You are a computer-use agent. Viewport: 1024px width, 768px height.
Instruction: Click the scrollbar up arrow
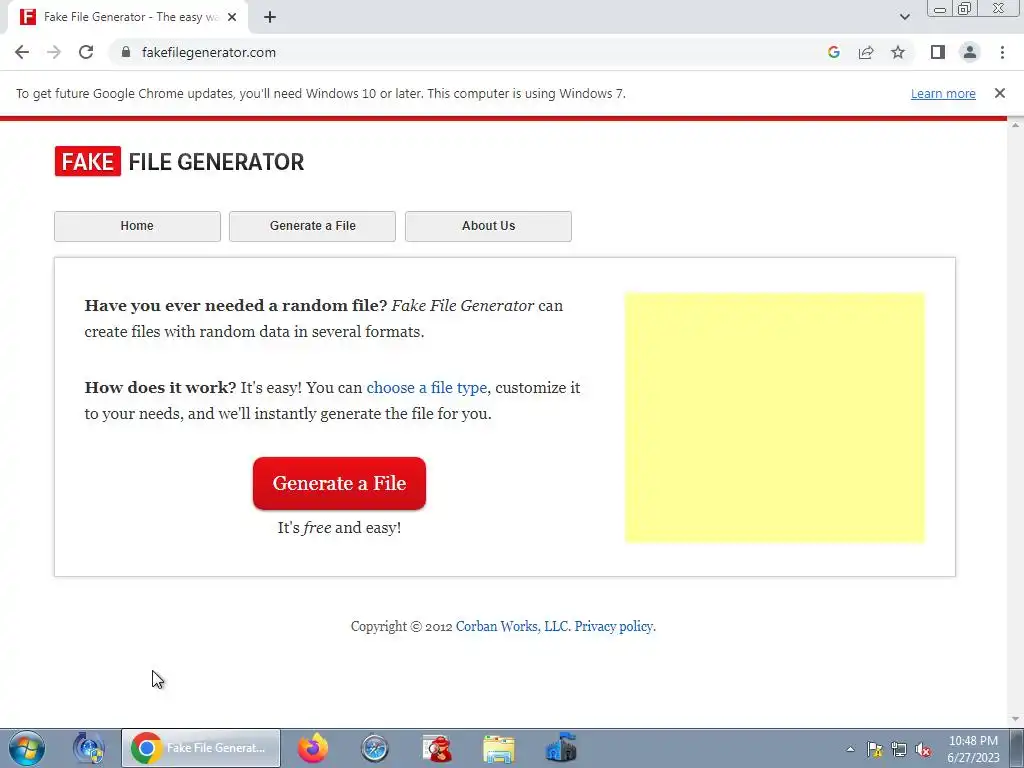[1016, 124]
